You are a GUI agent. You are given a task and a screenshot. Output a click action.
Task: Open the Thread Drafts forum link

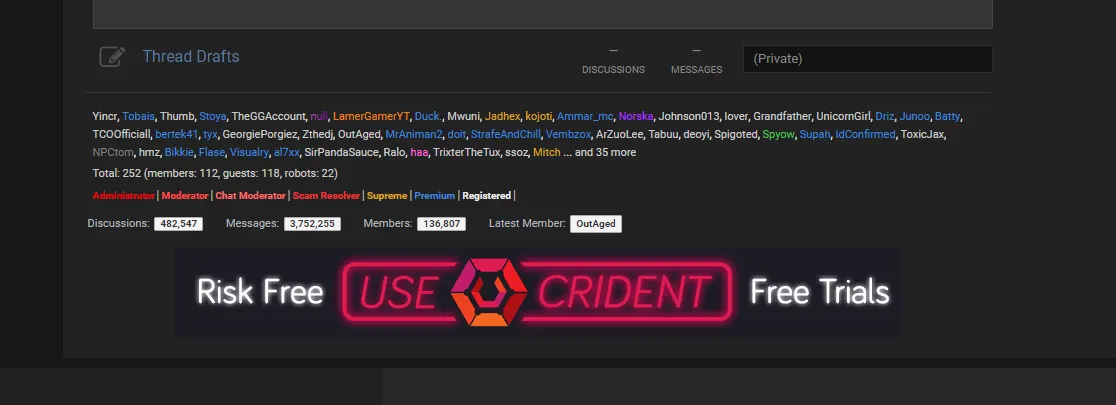tap(190, 57)
